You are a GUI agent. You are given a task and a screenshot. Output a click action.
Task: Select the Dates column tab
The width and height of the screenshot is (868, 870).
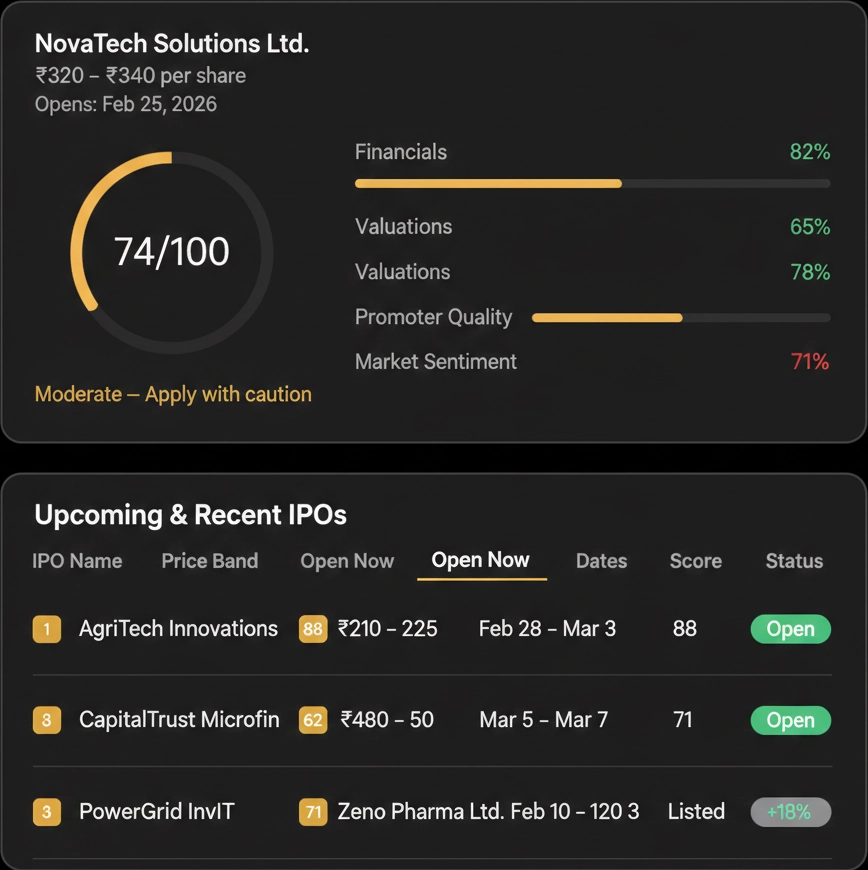coord(601,561)
